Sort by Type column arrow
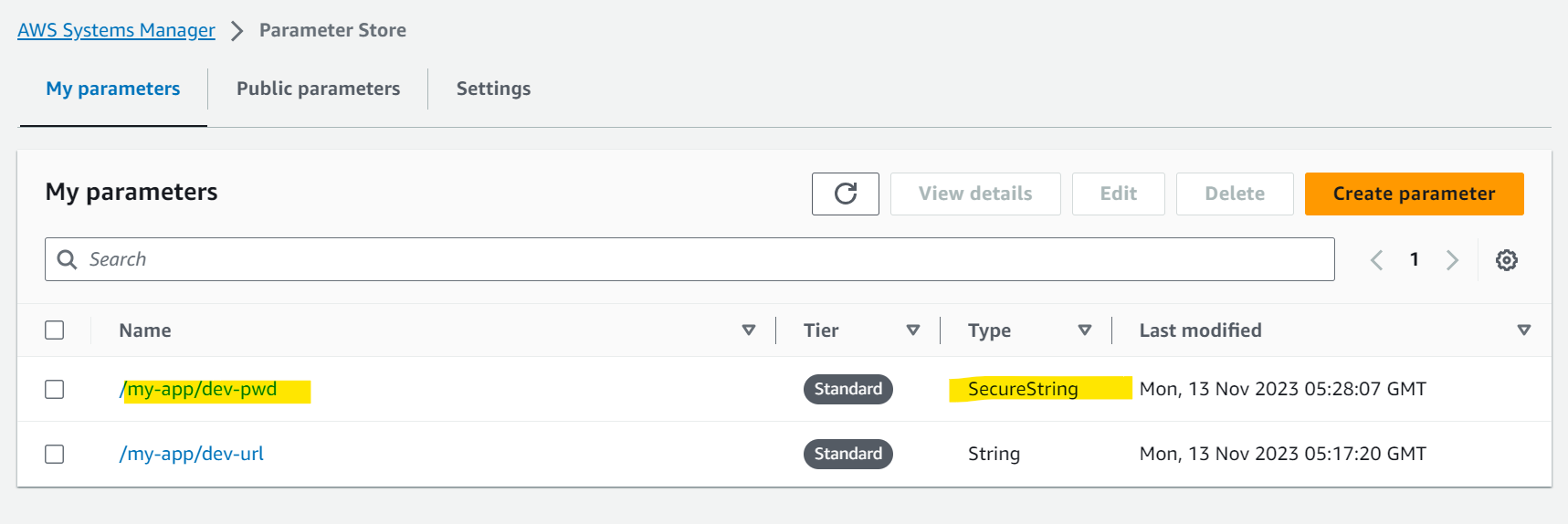1568x524 pixels. (1085, 330)
